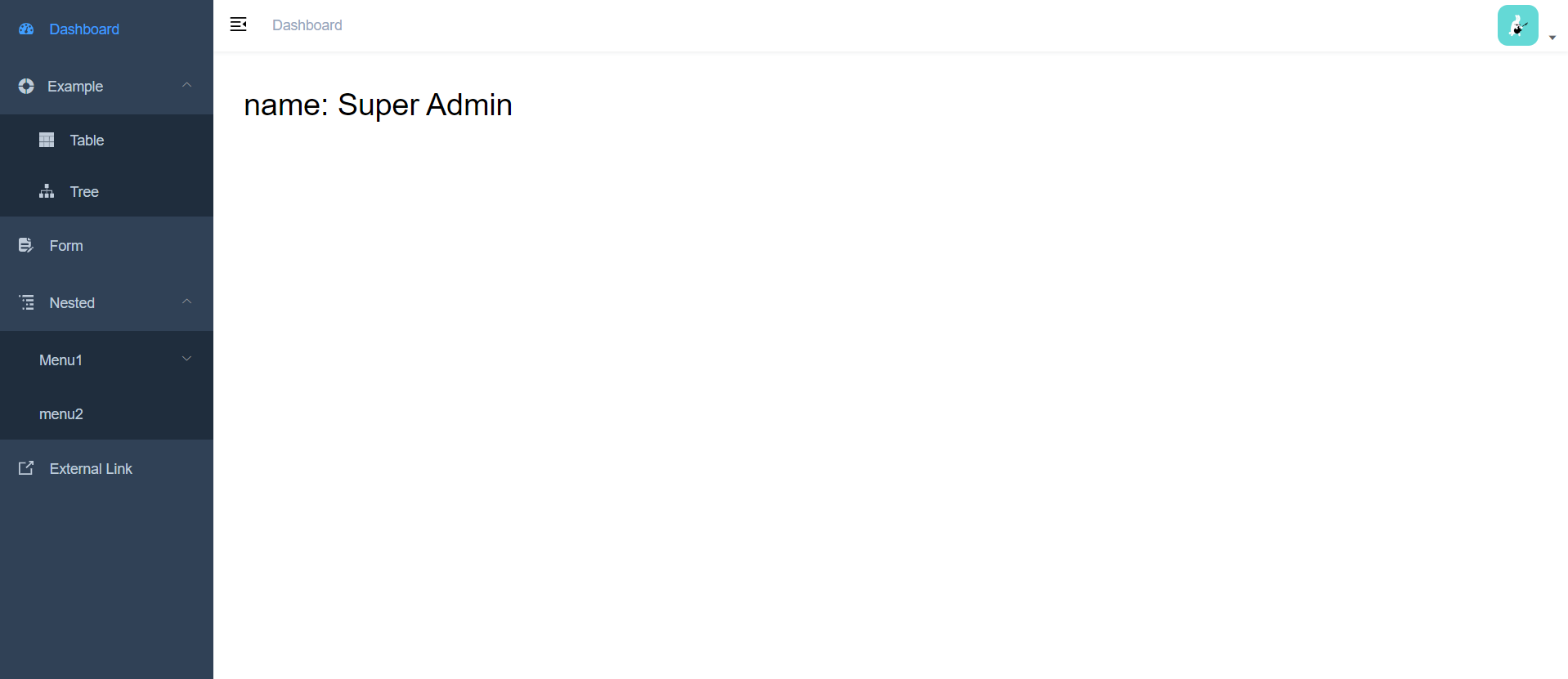Click the Dashboard gauge icon in sidebar
The image size is (1568, 679).
(26, 29)
